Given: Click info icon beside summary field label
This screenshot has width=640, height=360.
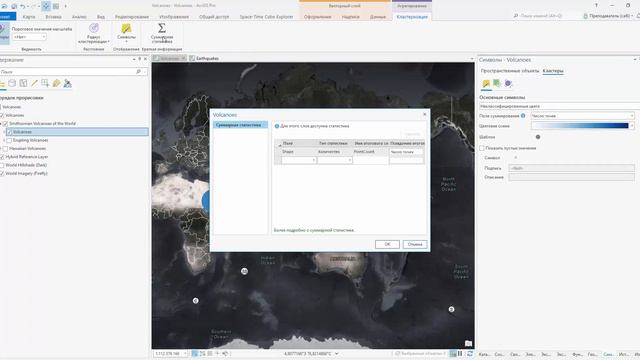Looking at the screenshot, I should click(523, 116).
